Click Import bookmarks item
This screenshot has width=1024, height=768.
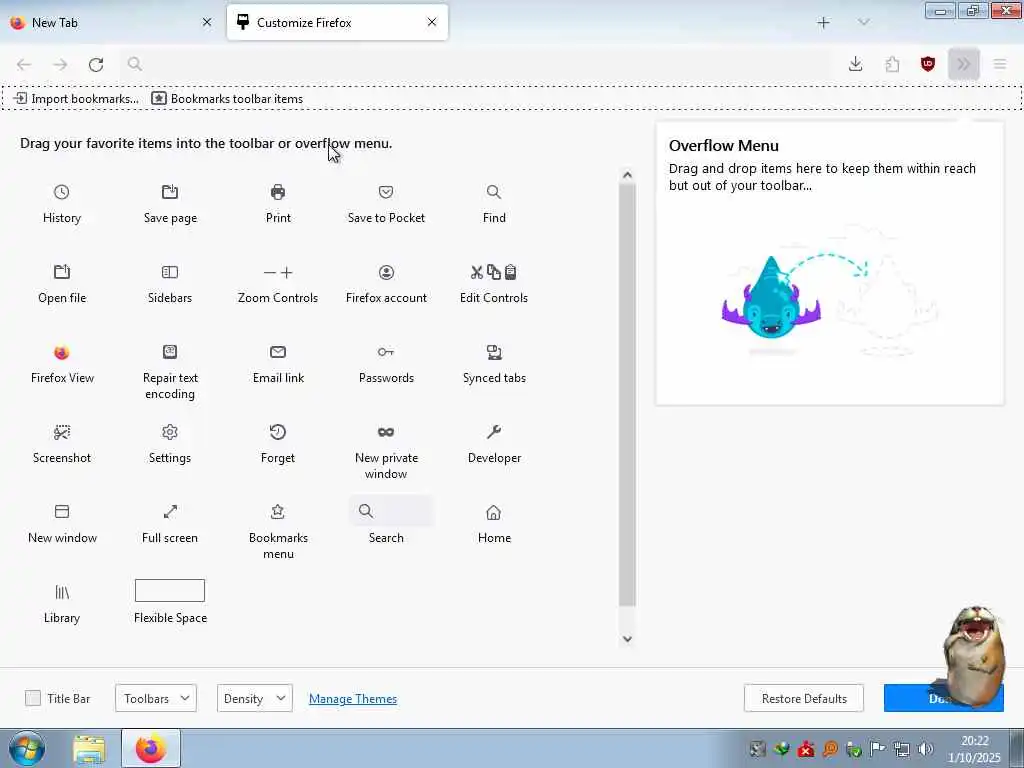click(x=76, y=99)
